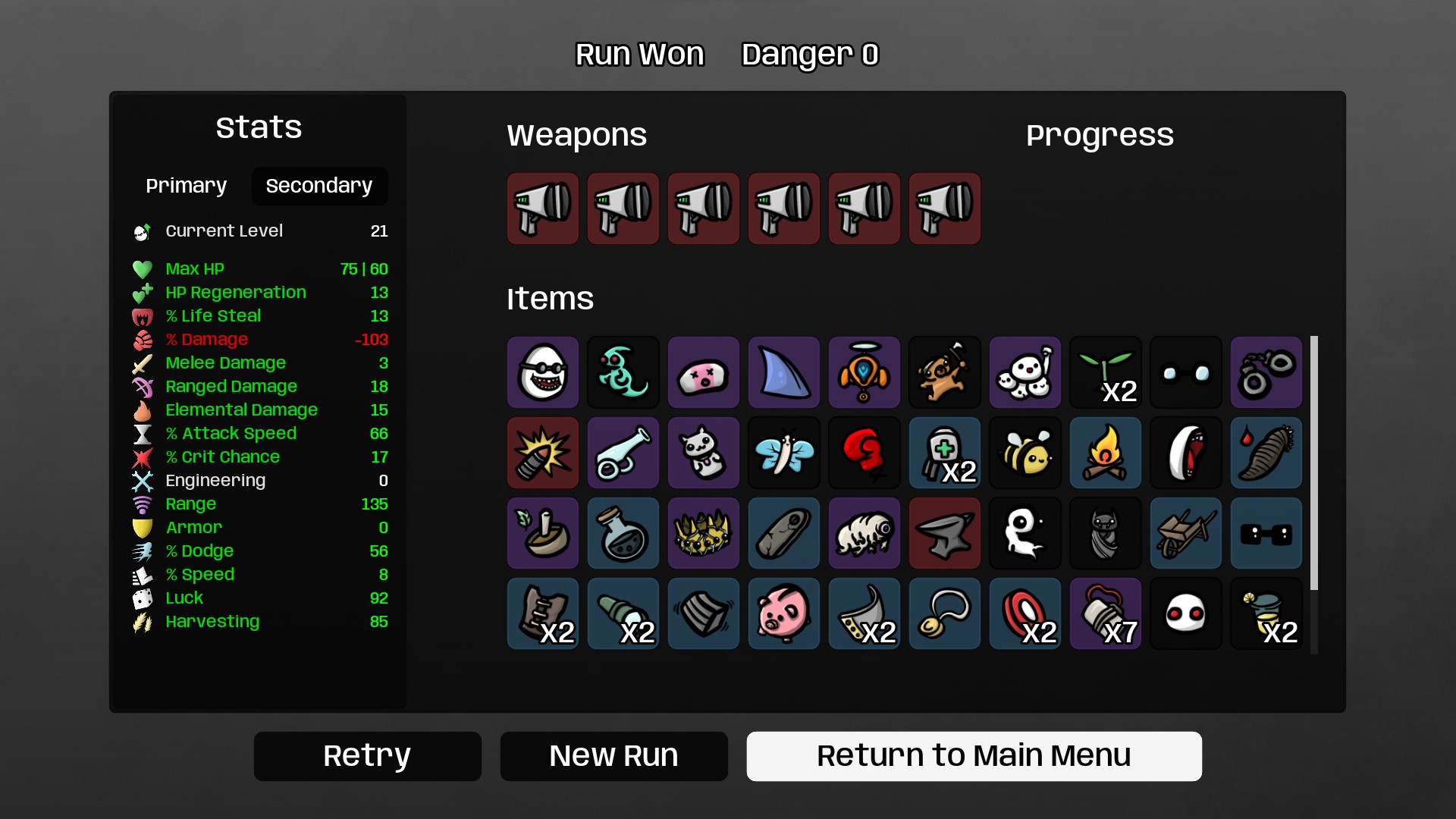This screenshot has width=1456, height=819.
Task: Select the potion flask item
Action: click(623, 533)
